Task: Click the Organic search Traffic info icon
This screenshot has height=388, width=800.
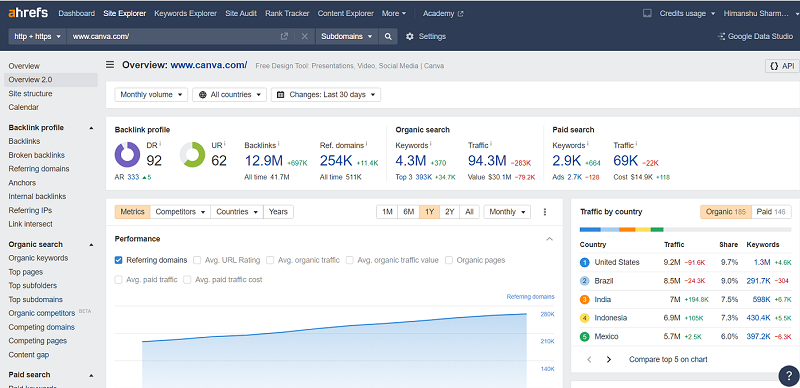Action: pyautogui.click(x=491, y=144)
